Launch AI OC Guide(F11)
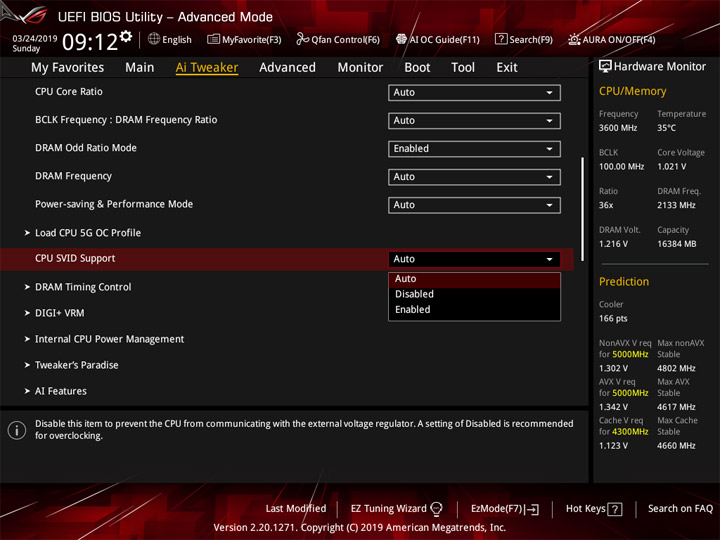720x540 pixels. (x=438, y=39)
